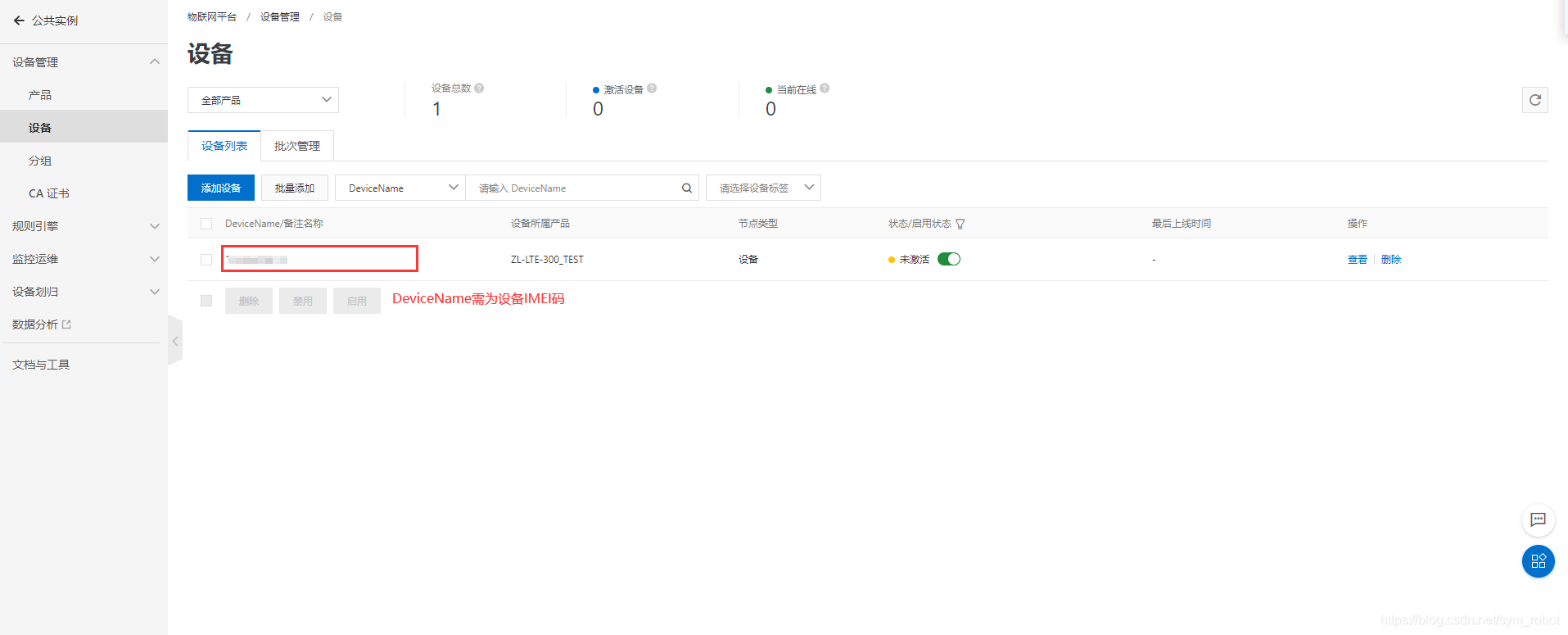Click the ZL-LTE-300_TEST product cell
This screenshot has width=1568, height=635.
(547, 260)
